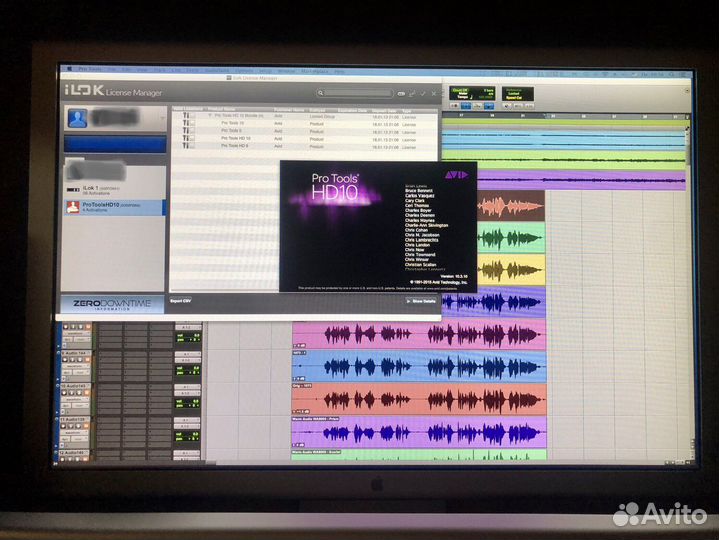Select the iLok 1 device in sidebar

pos(115,190)
